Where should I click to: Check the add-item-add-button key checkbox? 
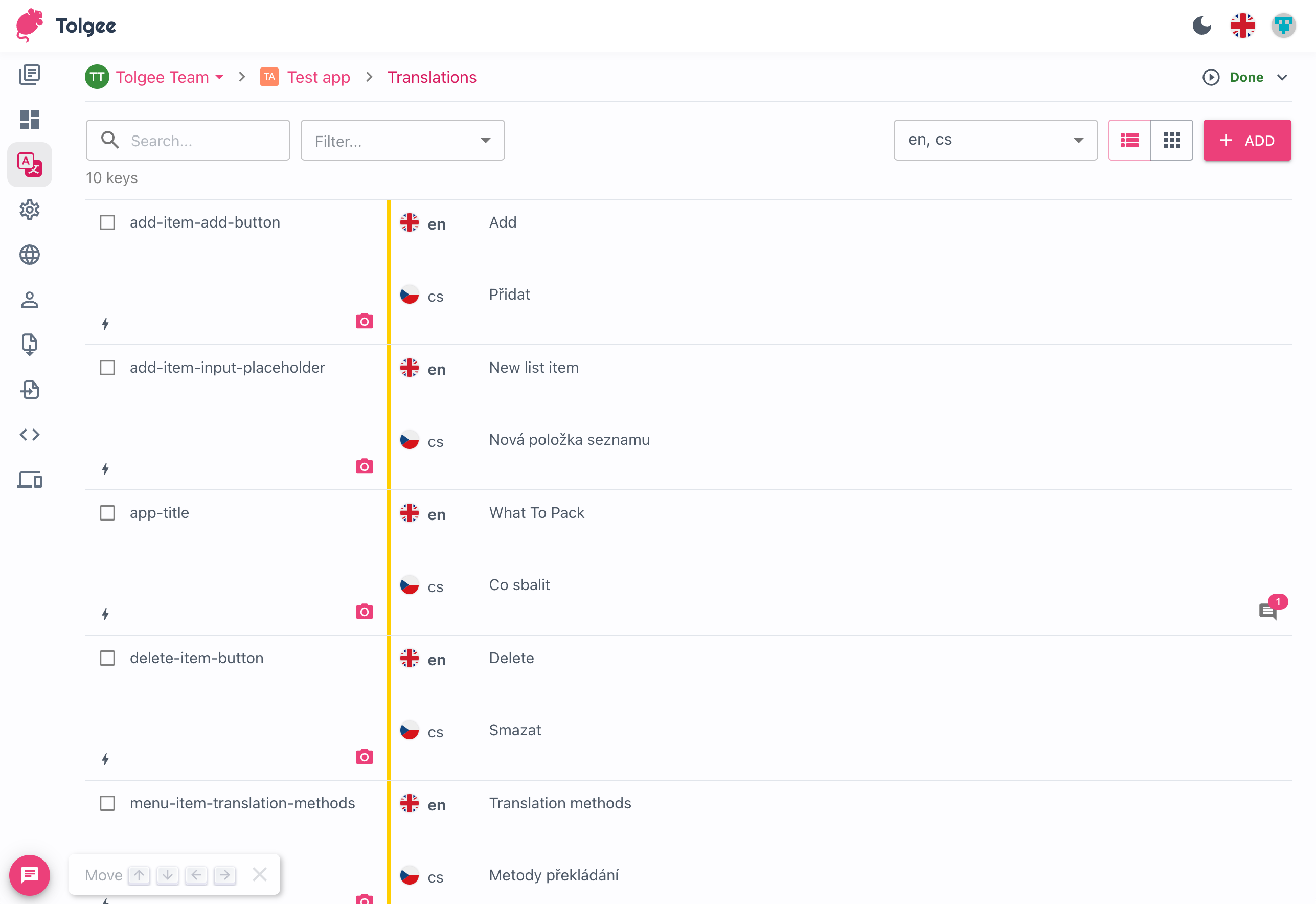[107, 222]
